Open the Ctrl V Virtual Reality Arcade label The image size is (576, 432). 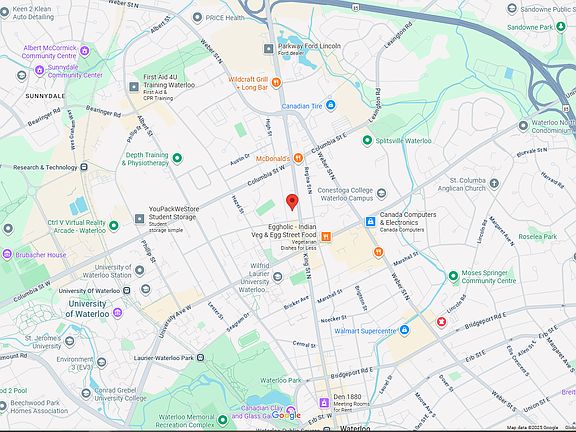[x=76, y=227]
